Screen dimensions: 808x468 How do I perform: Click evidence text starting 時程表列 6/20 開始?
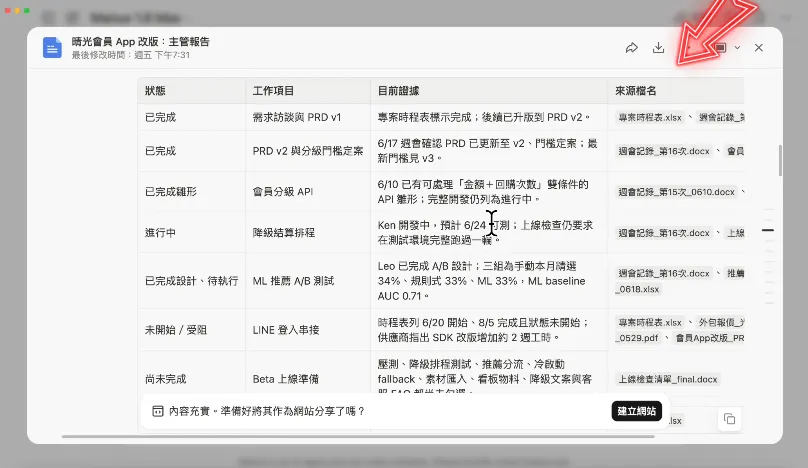tap(483, 330)
